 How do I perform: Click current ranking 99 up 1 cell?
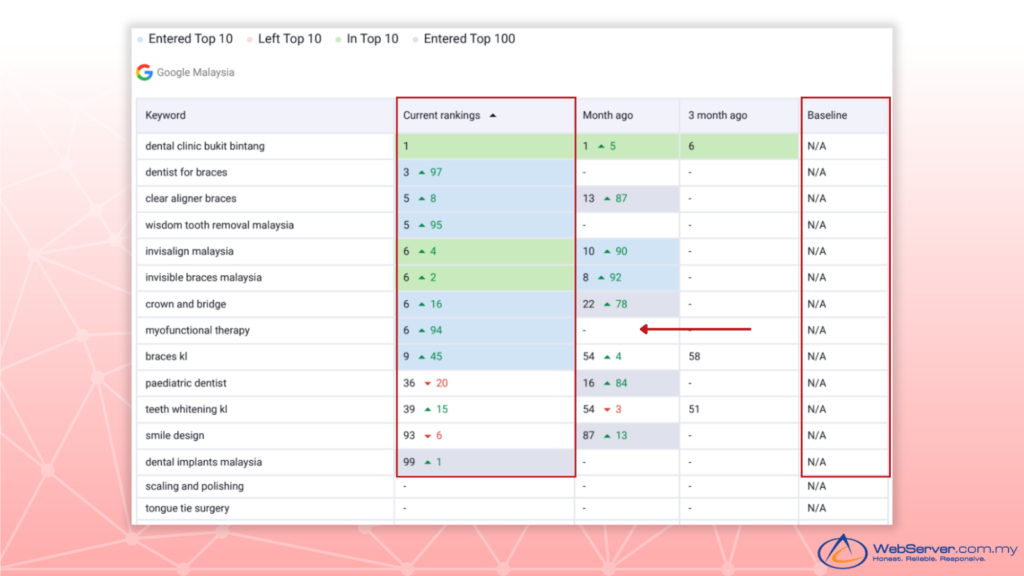485,462
